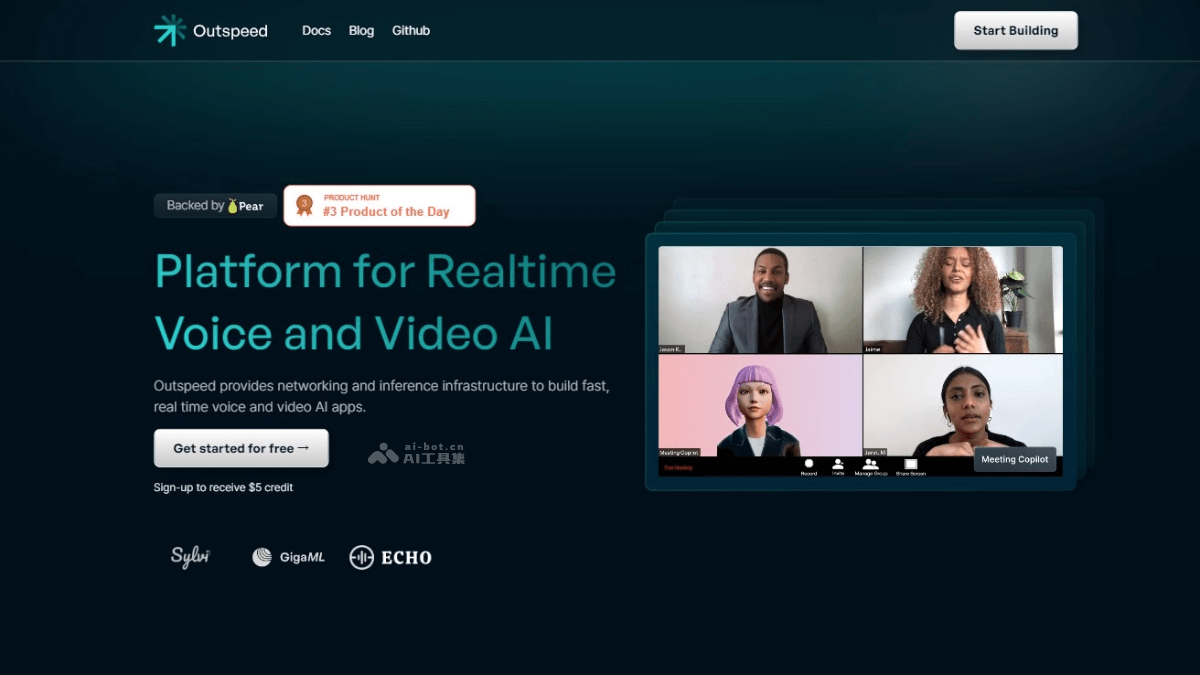This screenshot has width=1200, height=675.
Task: Click the Product Hunt medal icon
Action: (304, 206)
